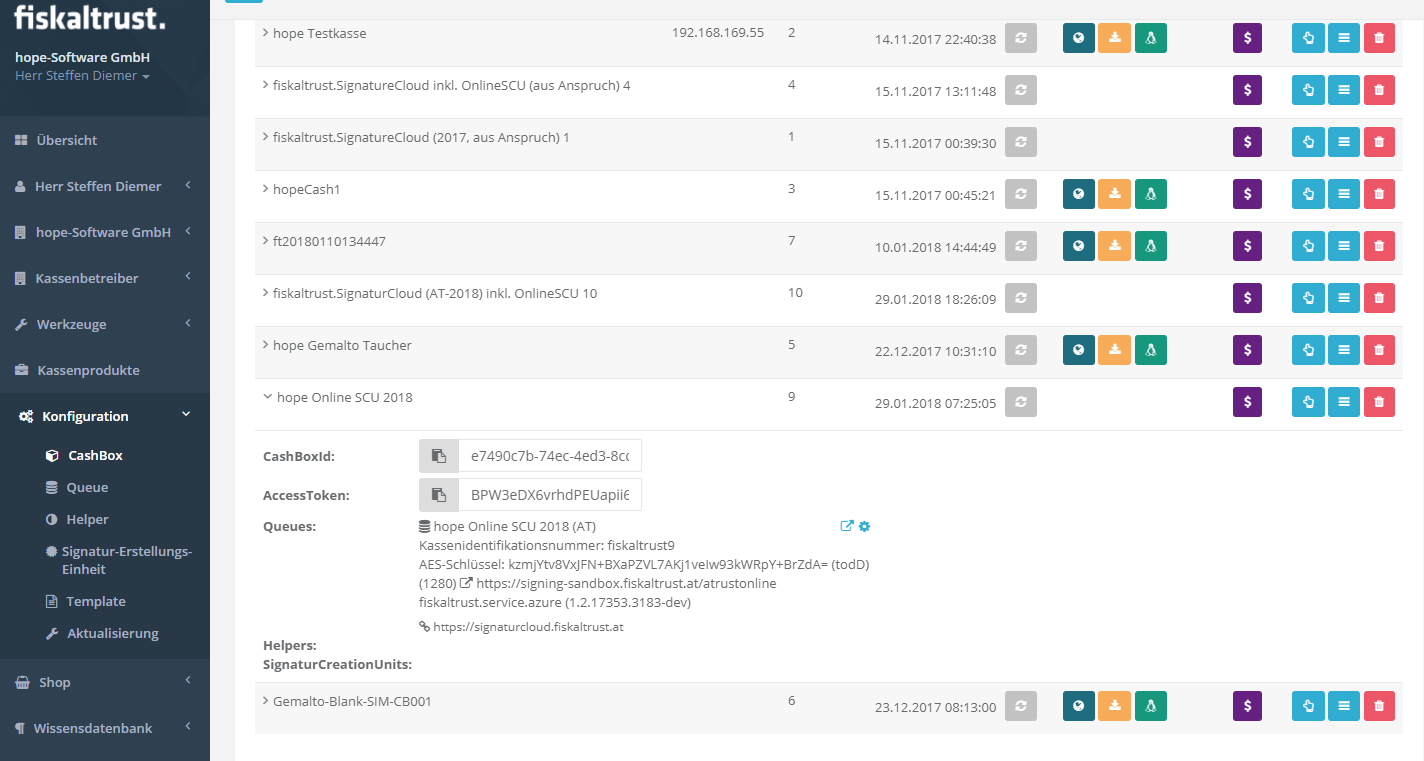The width and height of the screenshot is (1424, 761).
Task: Expand the hopeCash1 row
Action: click(x=266, y=189)
